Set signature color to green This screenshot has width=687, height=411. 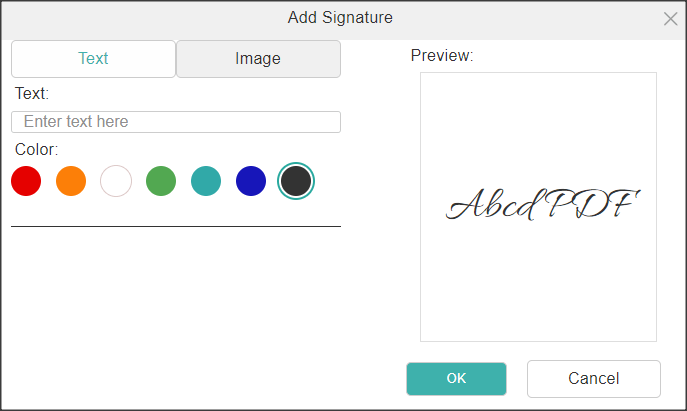[161, 181]
